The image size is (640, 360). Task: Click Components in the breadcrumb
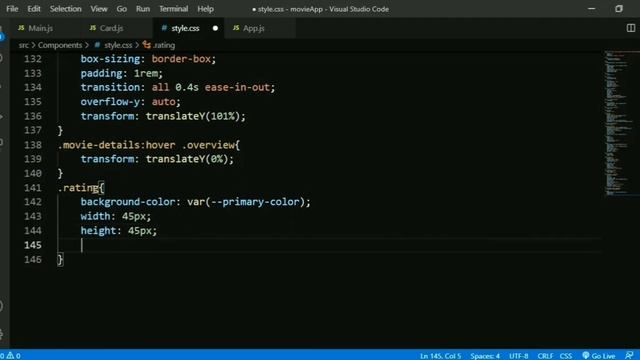click(x=60, y=45)
